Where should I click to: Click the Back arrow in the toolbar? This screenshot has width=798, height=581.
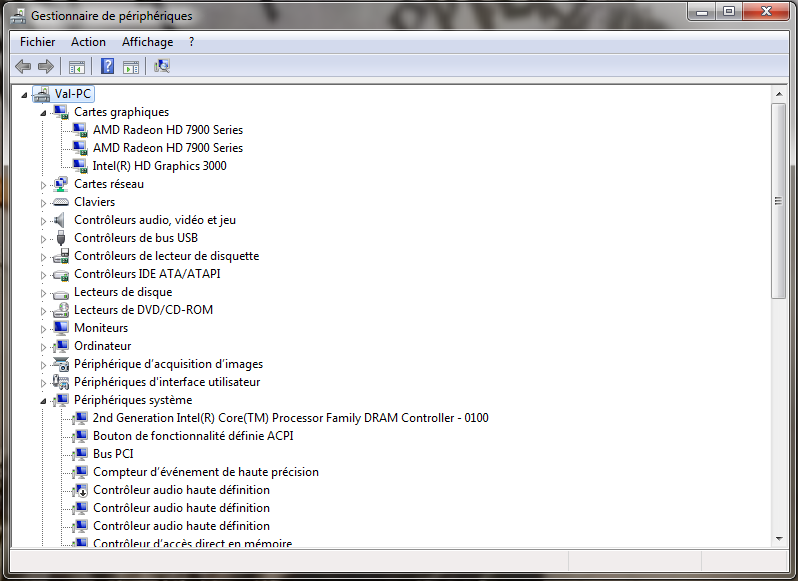(23, 67)
